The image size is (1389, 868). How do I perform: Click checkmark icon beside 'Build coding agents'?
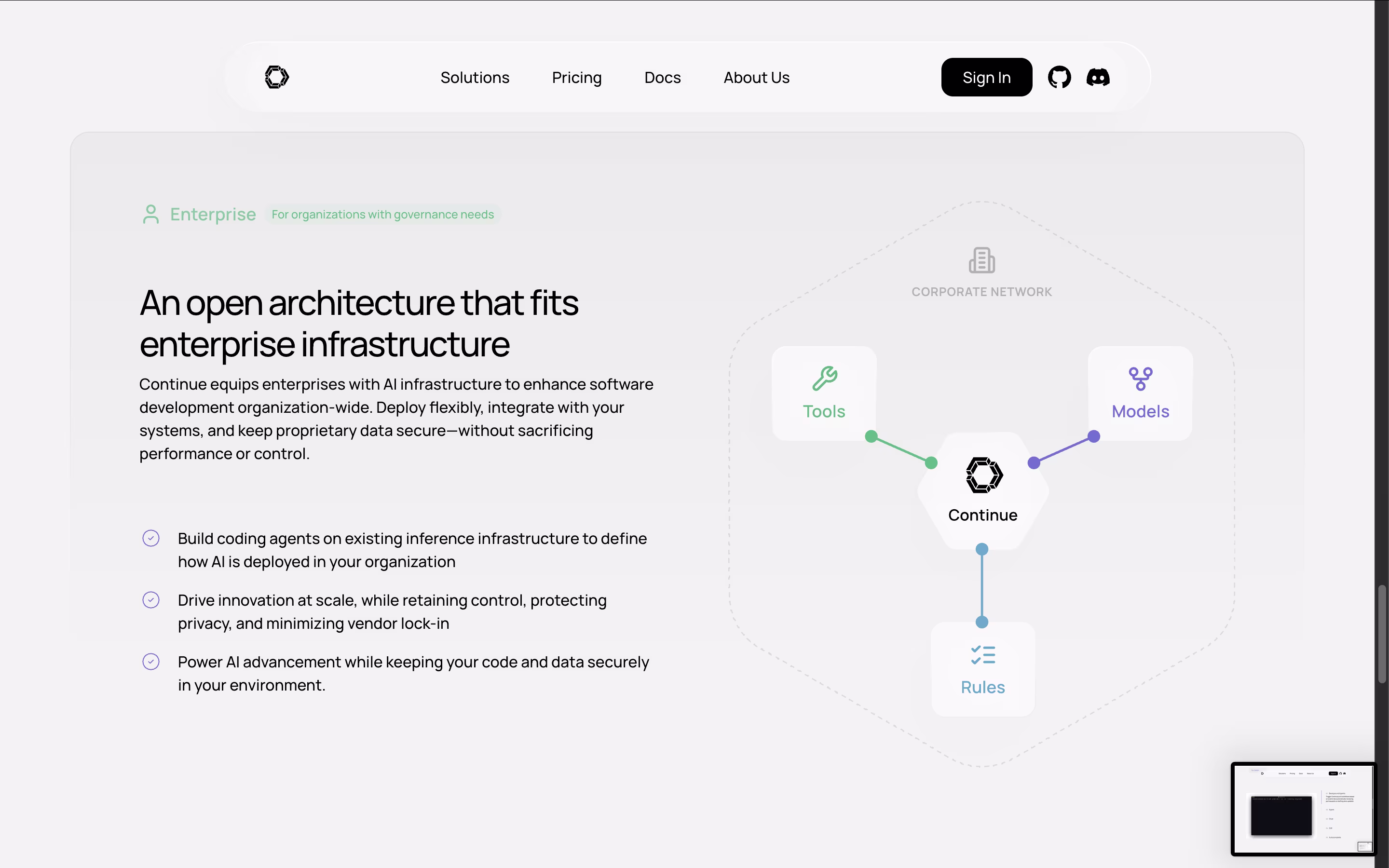click(151, 538)
